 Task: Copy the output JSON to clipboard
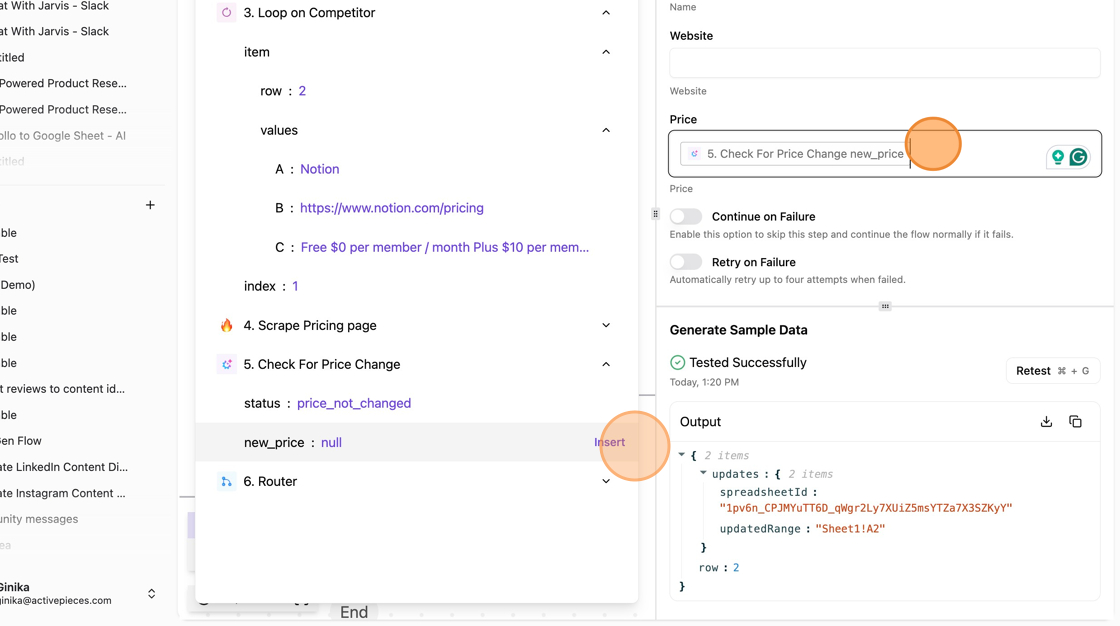[1075, 422]
